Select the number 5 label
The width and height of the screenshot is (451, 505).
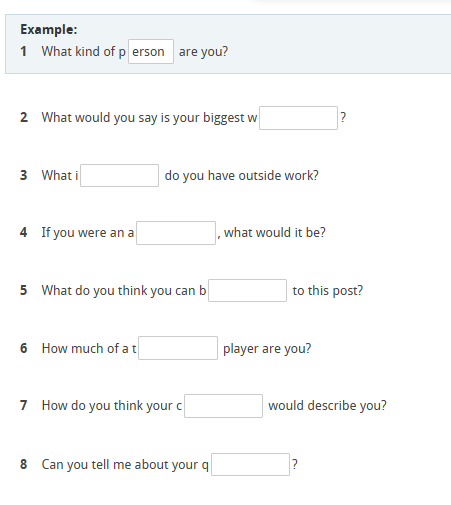(24, 290)
